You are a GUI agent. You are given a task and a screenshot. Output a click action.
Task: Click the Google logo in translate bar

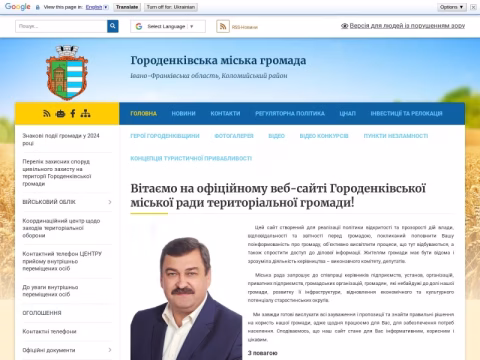point(18,7)
